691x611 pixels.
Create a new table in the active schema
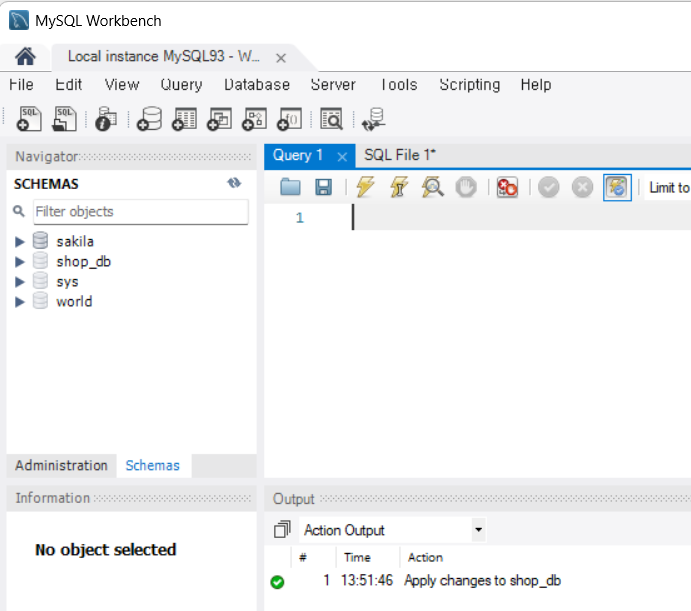pyautogui.click(x=184, y=119)
